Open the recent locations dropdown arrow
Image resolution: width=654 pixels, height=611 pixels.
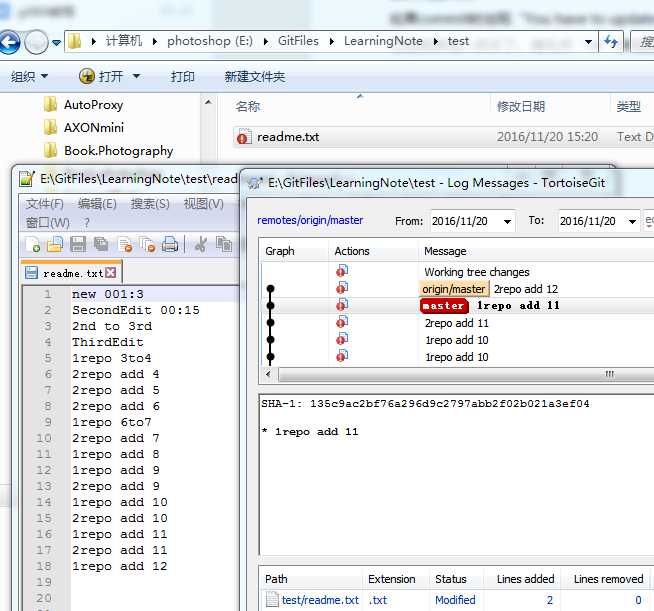56,42
